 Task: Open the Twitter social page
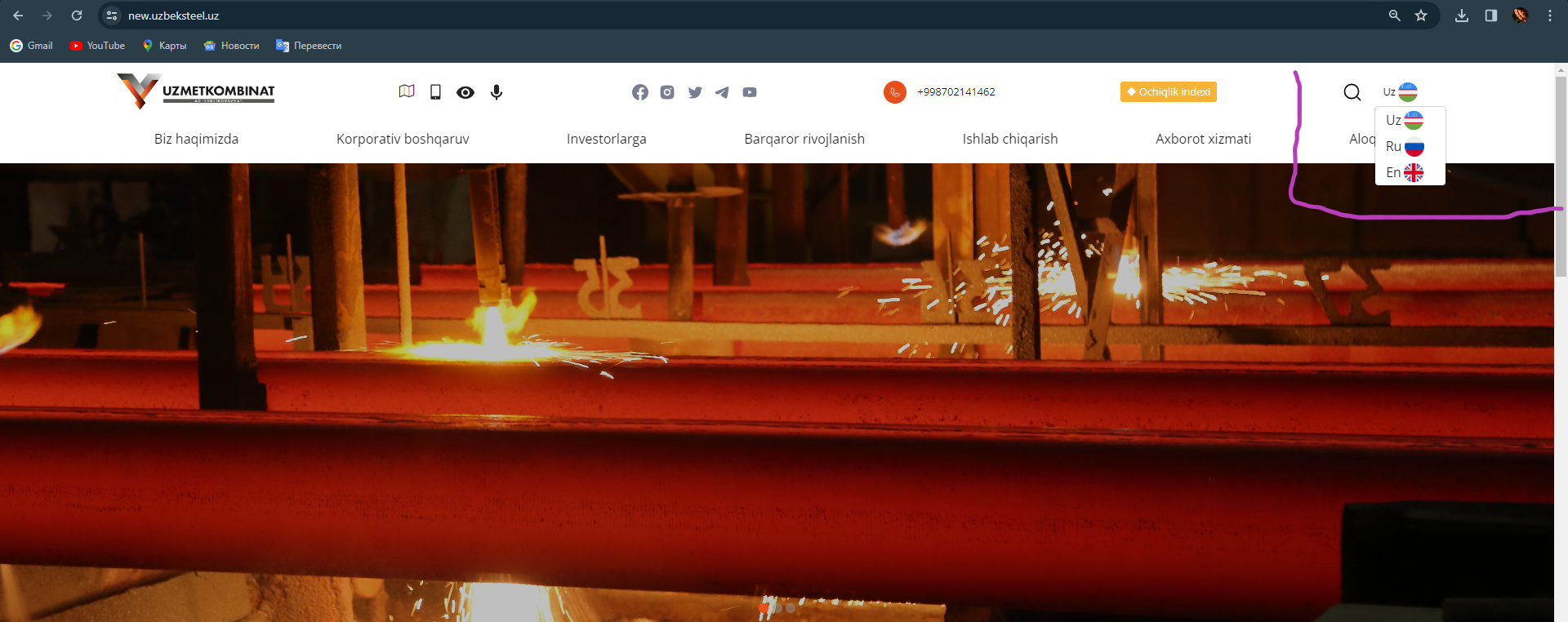click(695, 92)
